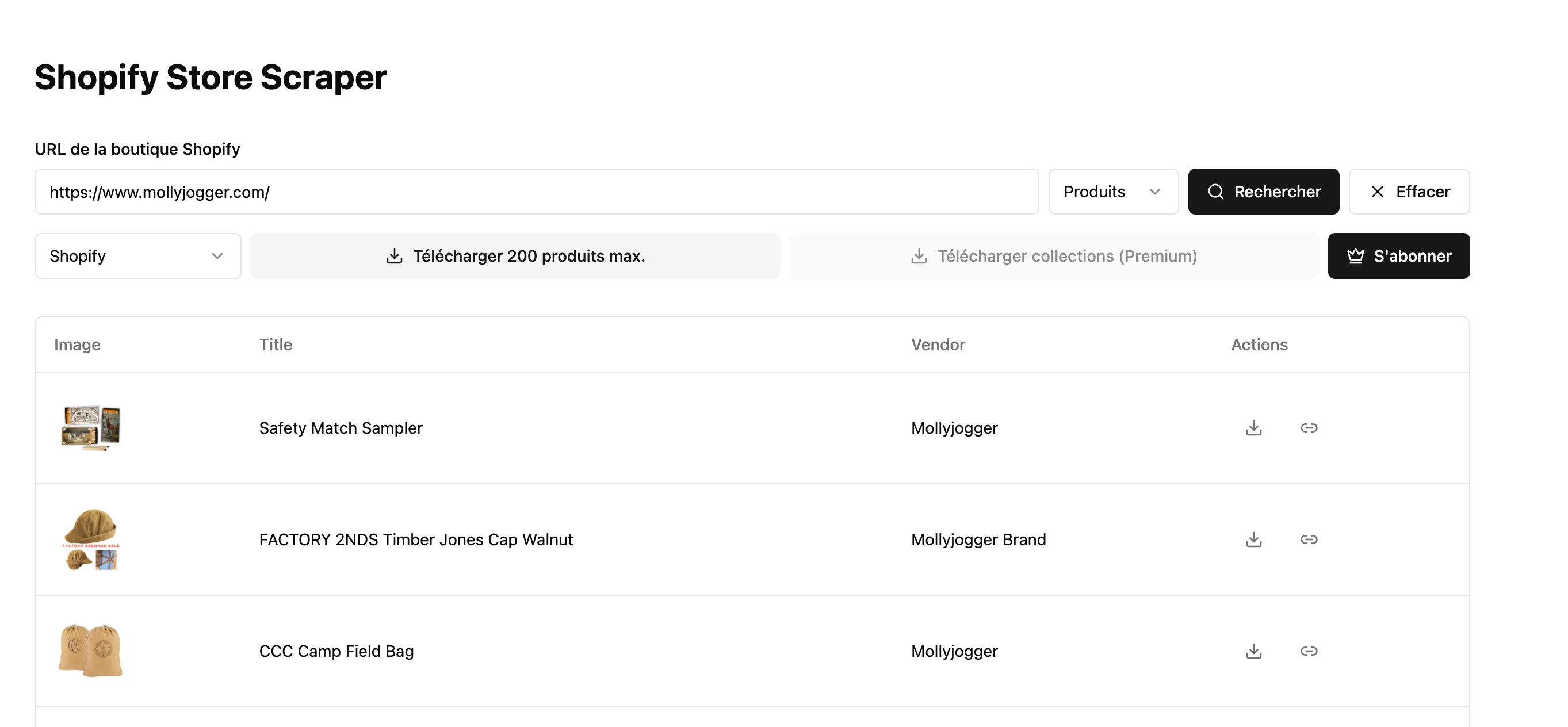
Task: Download FACTORY 2NDS Timber Jones Cap data
Action: point(1253,539)
